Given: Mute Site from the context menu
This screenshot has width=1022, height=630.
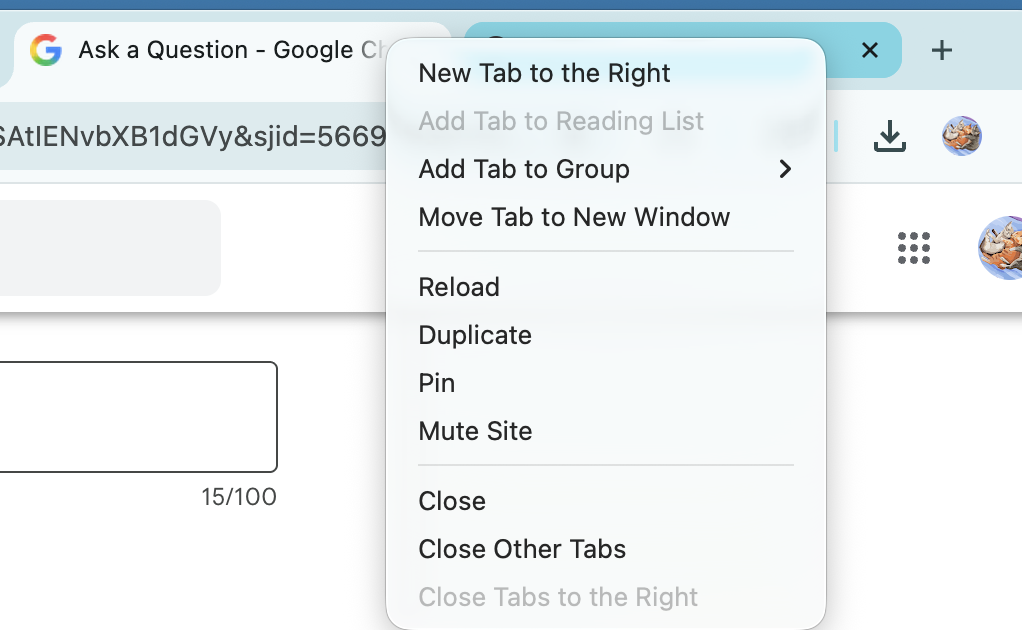Looking at the screenshot, I should [x=475, y=431].
